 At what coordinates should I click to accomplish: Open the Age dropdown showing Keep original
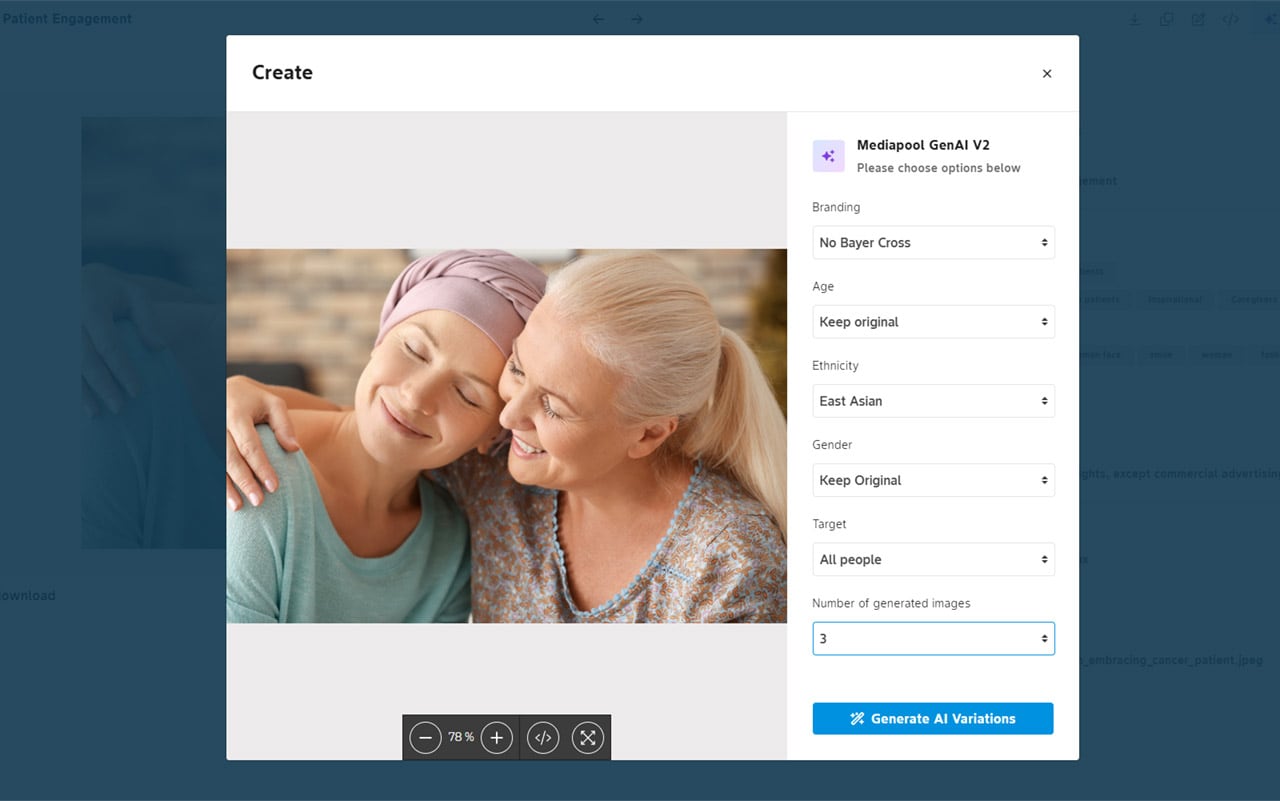point(934,322)
